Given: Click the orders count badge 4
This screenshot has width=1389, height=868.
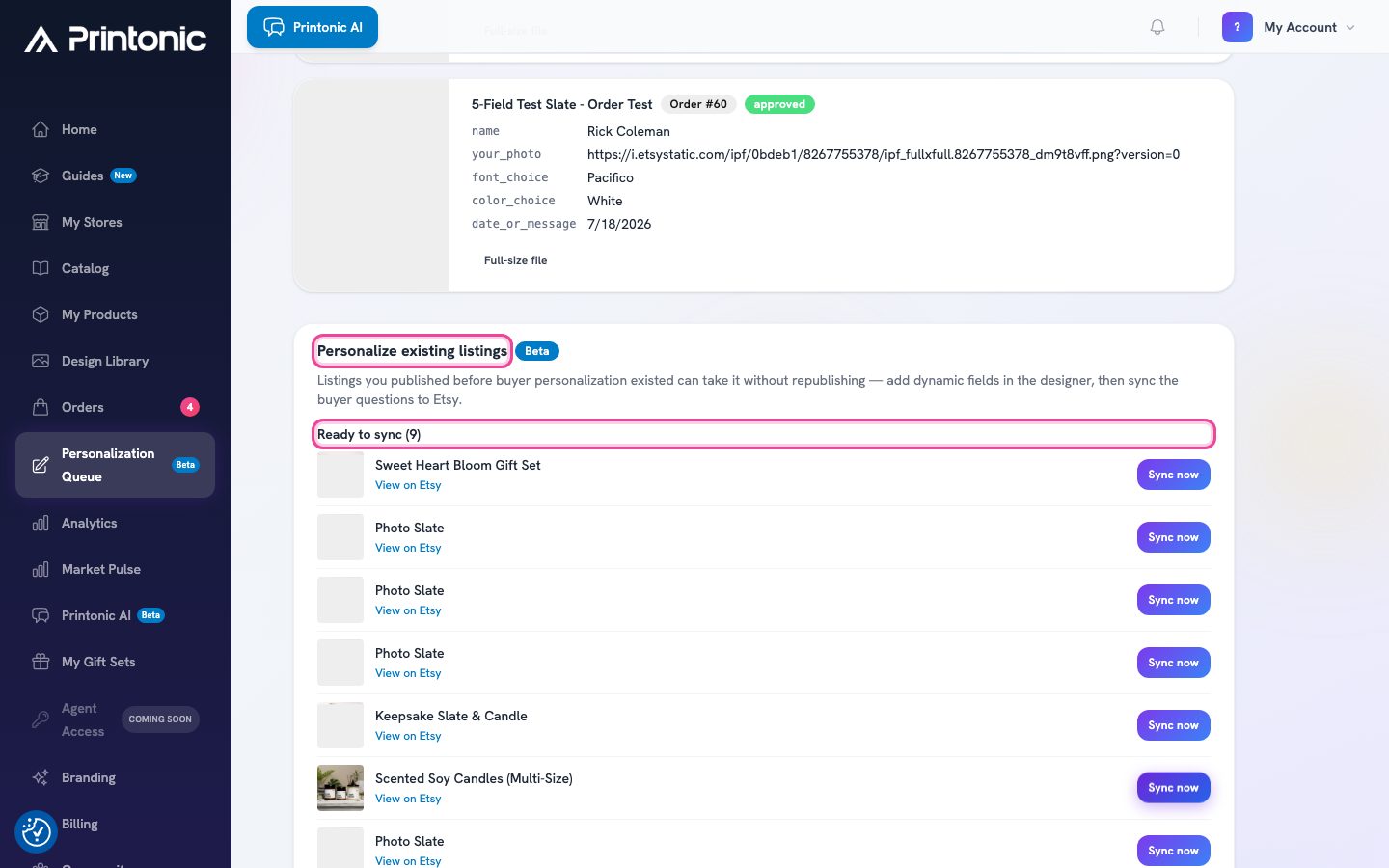Looking at the screenshot, I should pos(190,407).
